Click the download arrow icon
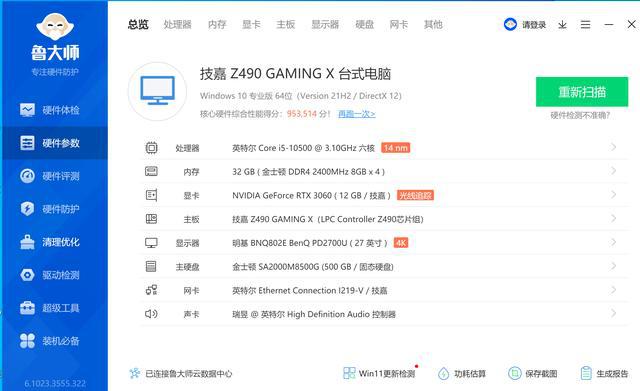640x391 pixels. (562, 24)
